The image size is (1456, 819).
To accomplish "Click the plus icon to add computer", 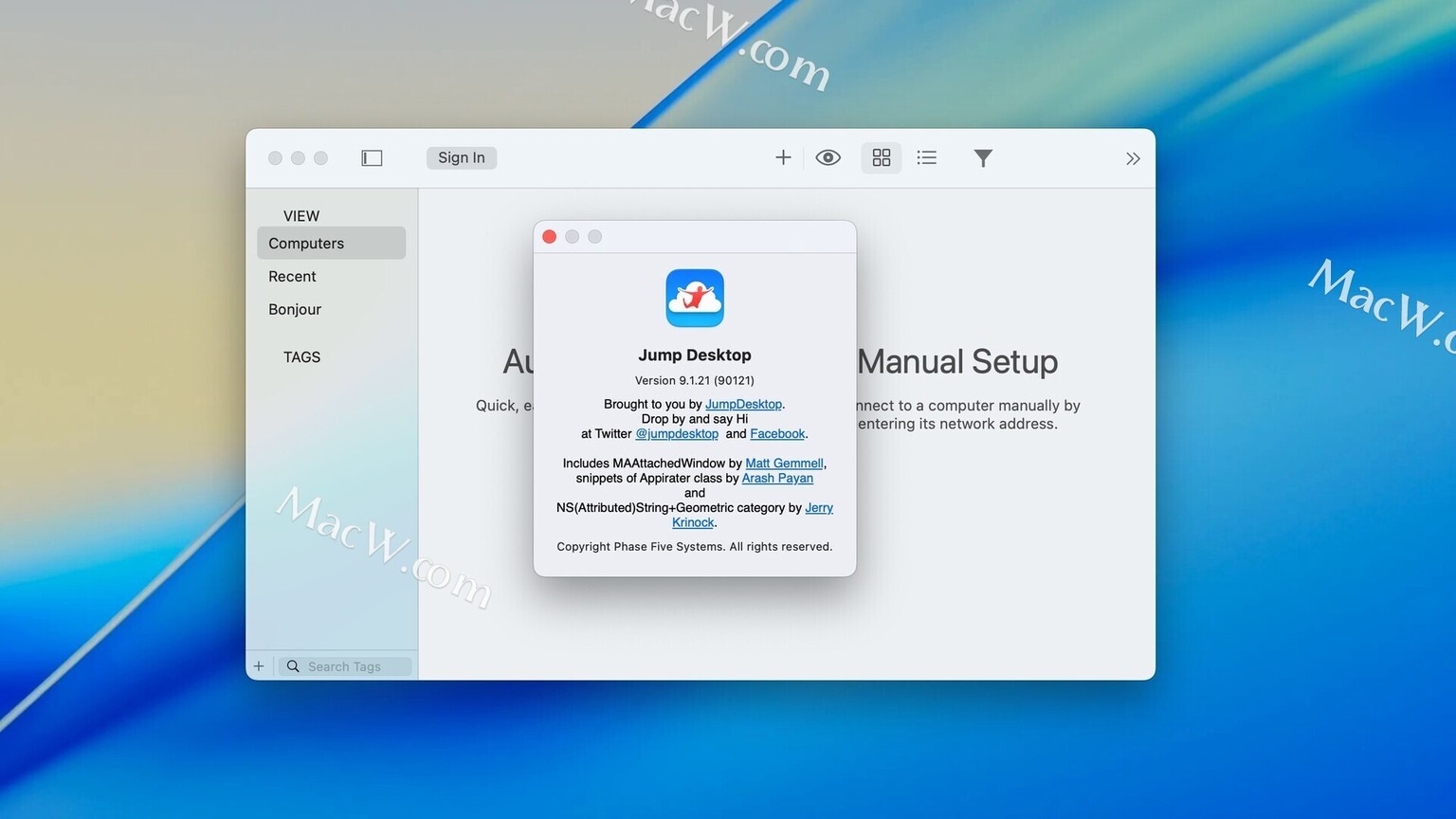I will 783,158.
